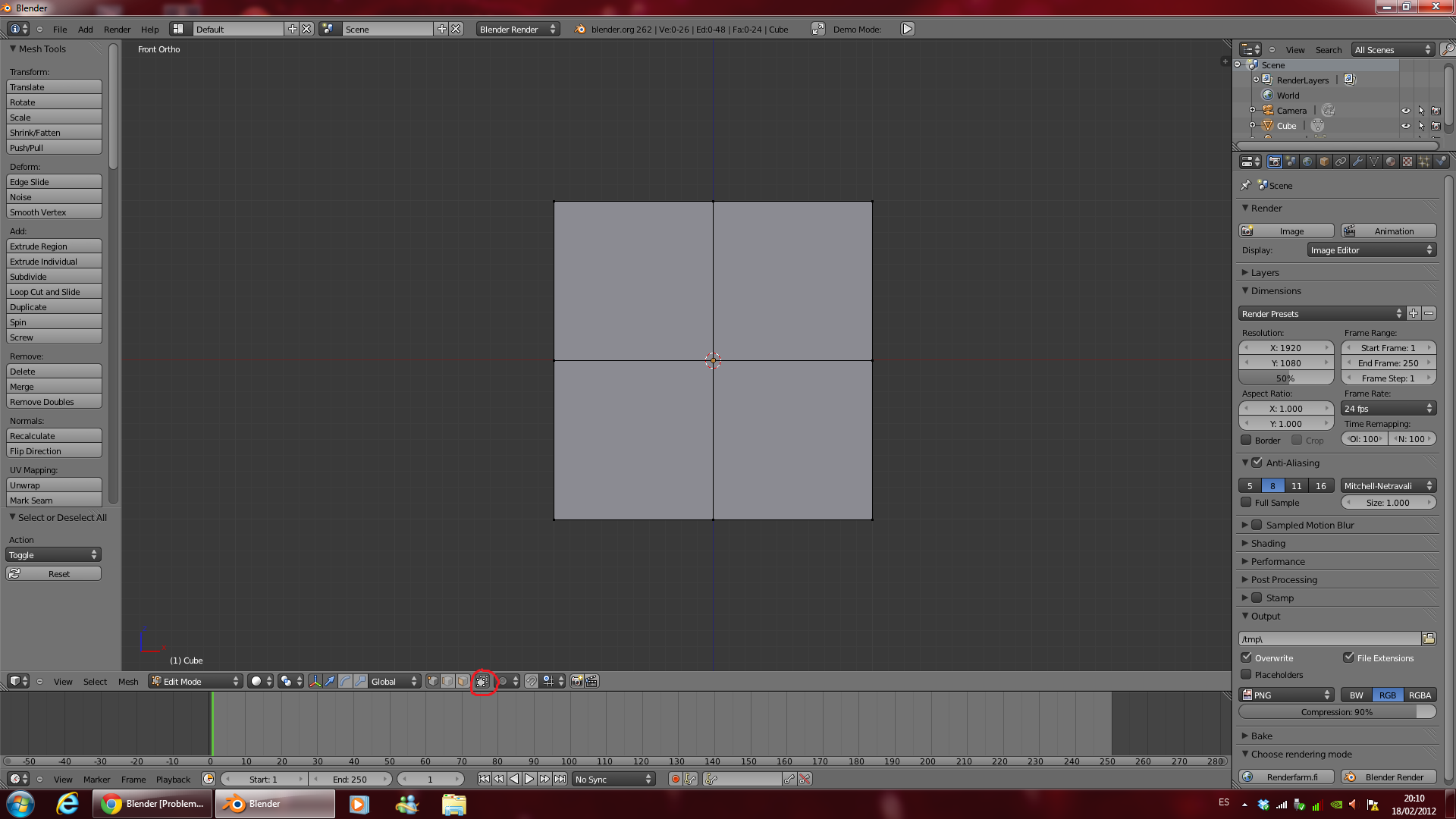Open the Edit Mode dropdown
Image resolution: width=1456 pixels, height=819 pixels.
[196, 681]
